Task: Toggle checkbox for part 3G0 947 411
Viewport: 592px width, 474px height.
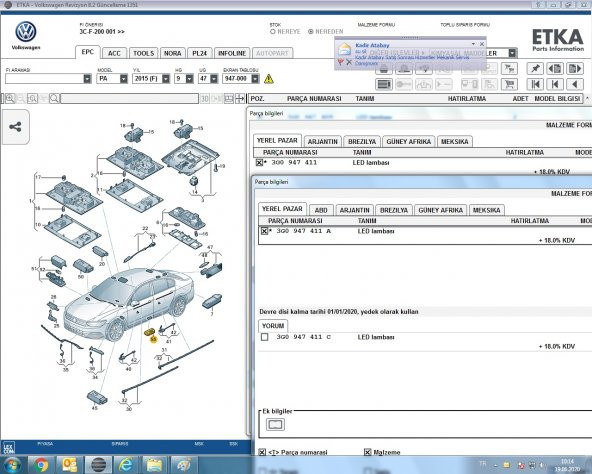Action: [x=259, y=163]
